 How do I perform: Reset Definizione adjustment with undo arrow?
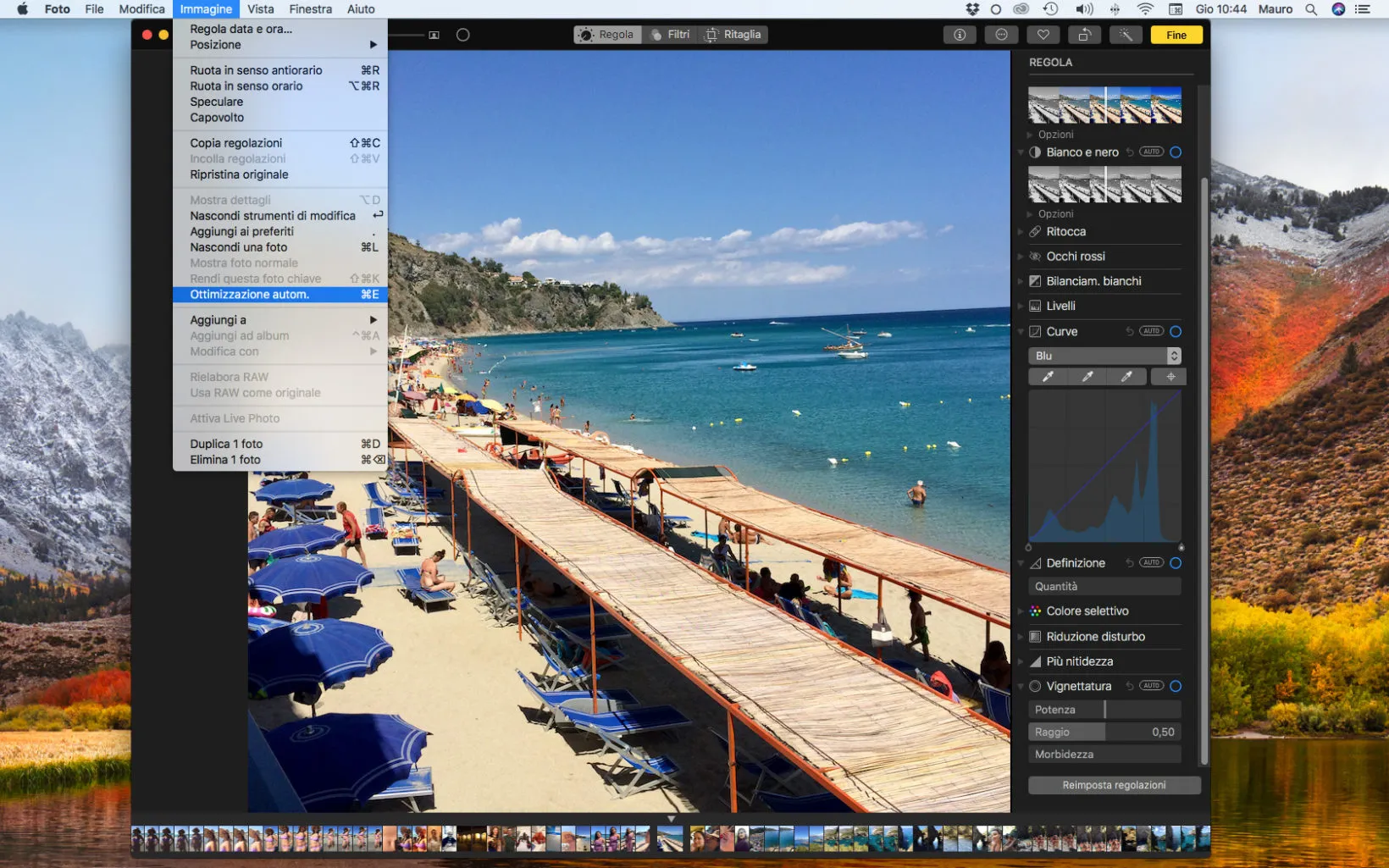pyautogui.click(x=1130, y=562)
